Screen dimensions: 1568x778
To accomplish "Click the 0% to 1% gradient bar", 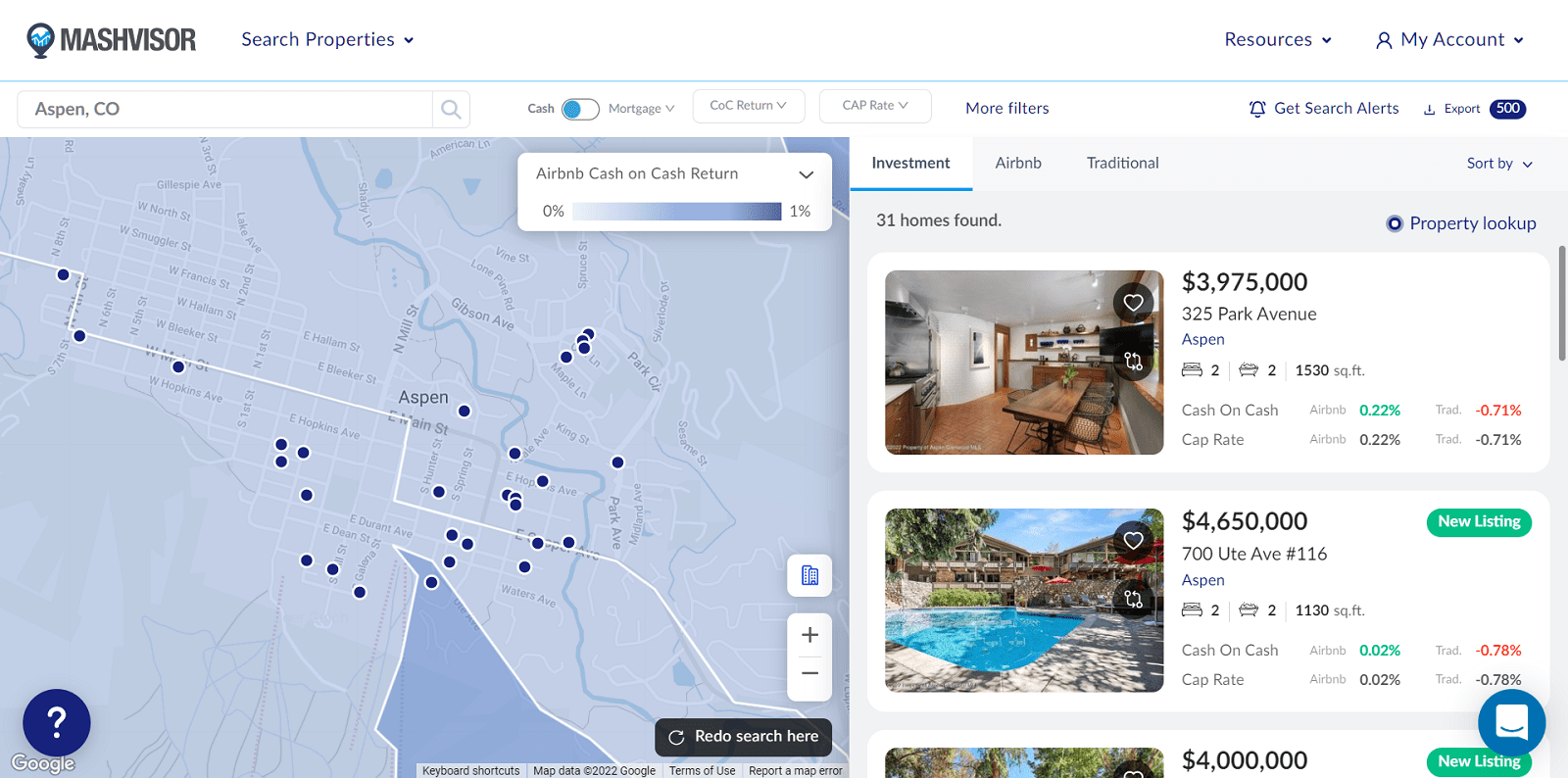I will (676, 212).
